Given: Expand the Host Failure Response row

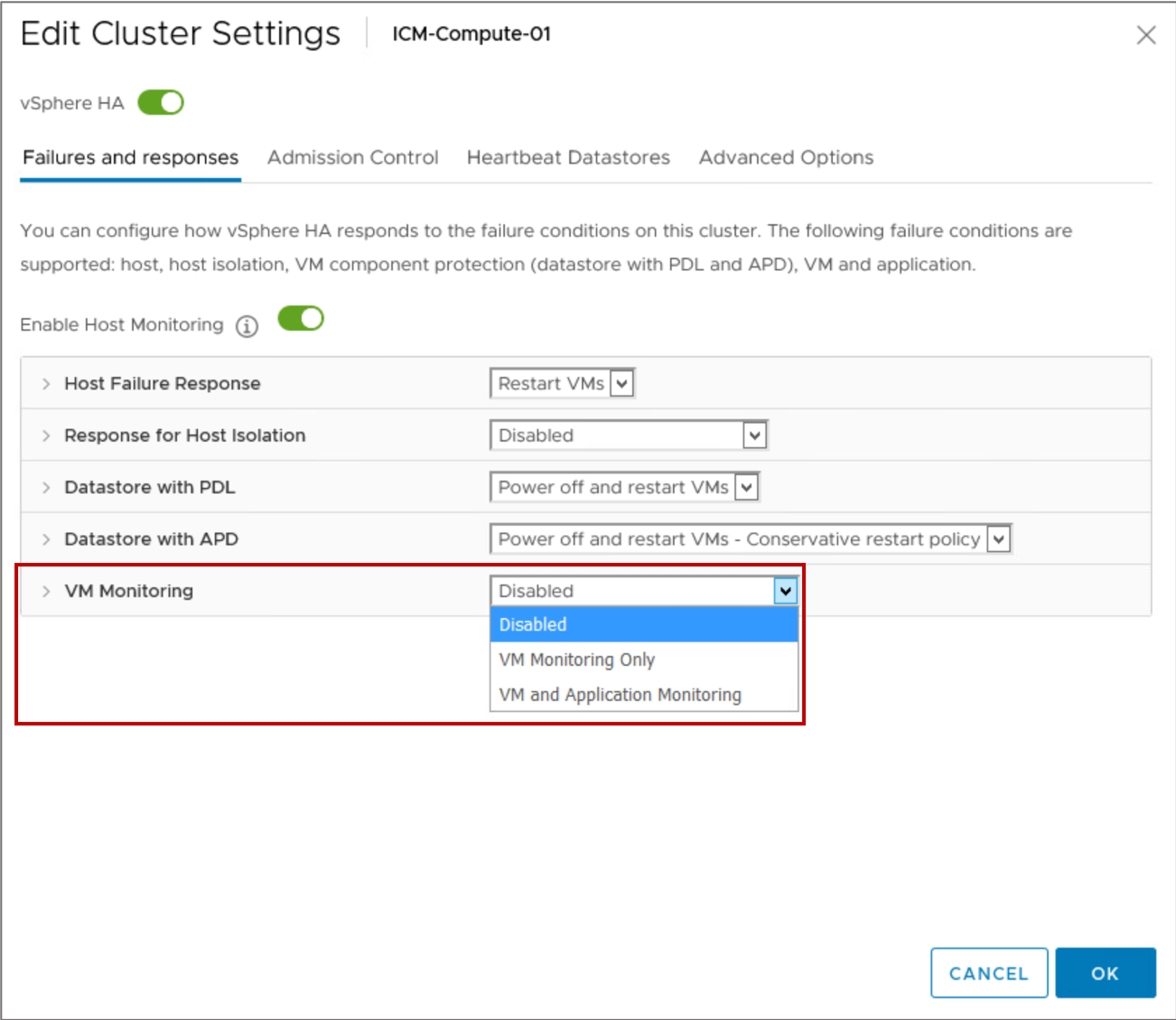Looking at the screenshot, I should click(x=46, y=384).
